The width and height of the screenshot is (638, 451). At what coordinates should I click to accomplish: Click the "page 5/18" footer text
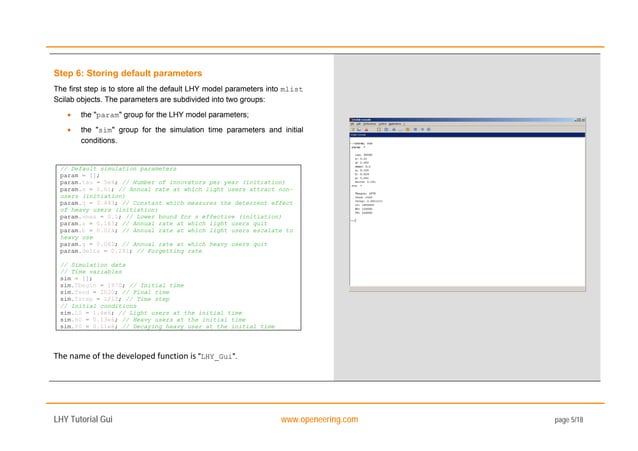(569, 420)
